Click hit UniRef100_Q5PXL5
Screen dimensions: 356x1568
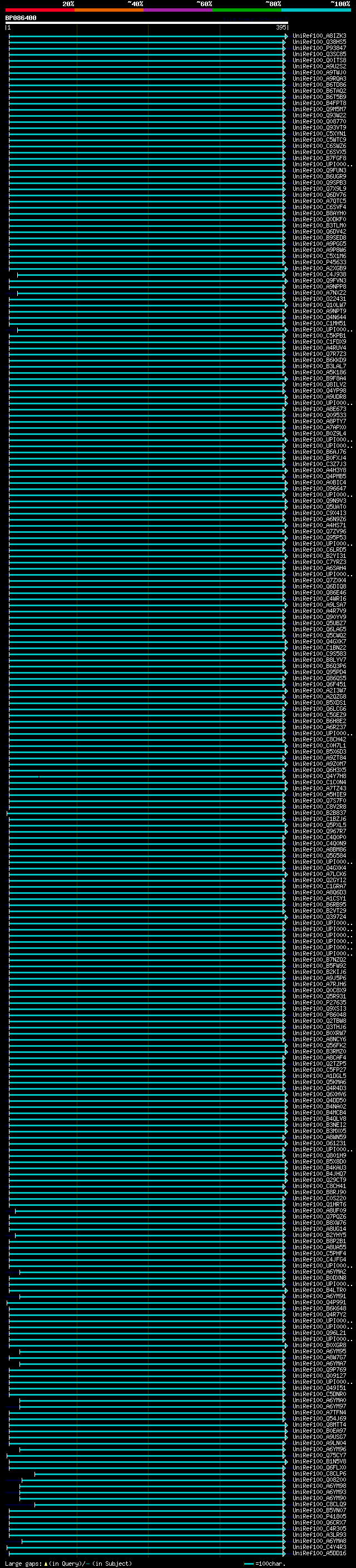pyautogui.click(x=319, y=825)
